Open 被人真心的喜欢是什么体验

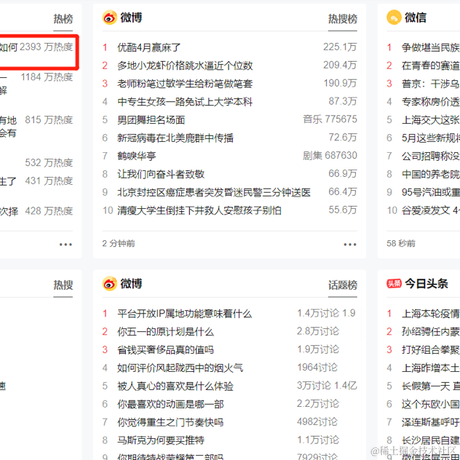point(175,386)
